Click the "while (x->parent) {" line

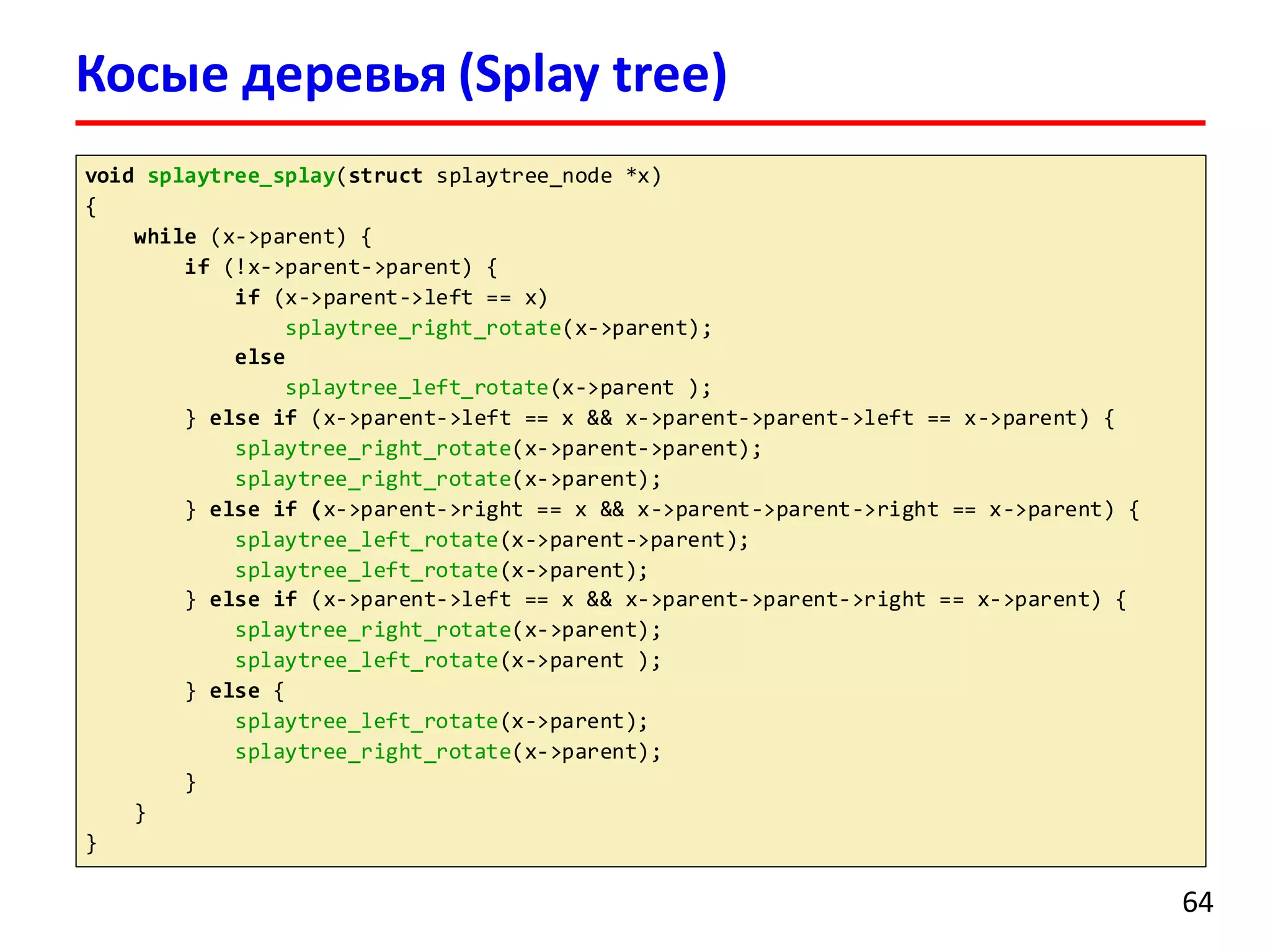coord(253,237)
